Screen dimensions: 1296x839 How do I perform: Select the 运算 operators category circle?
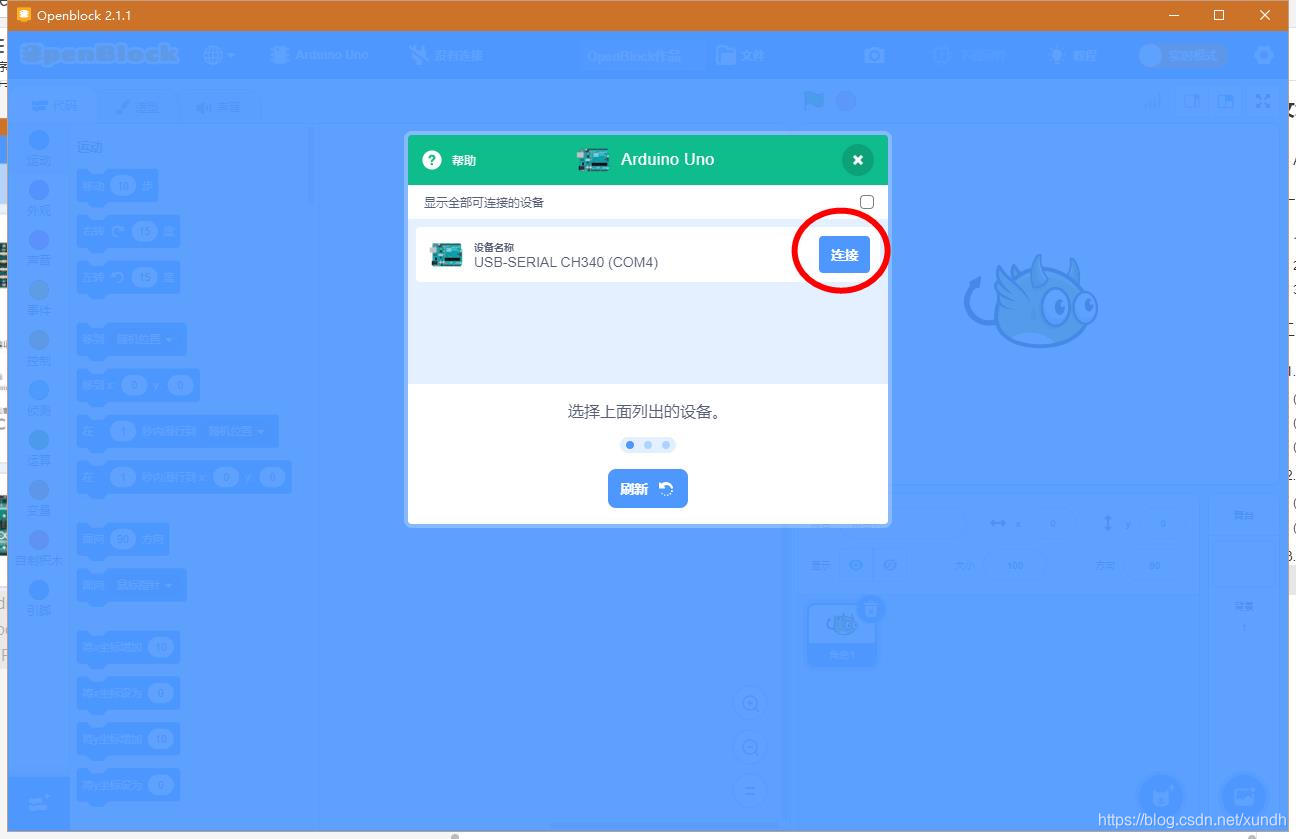click(38, 440)
